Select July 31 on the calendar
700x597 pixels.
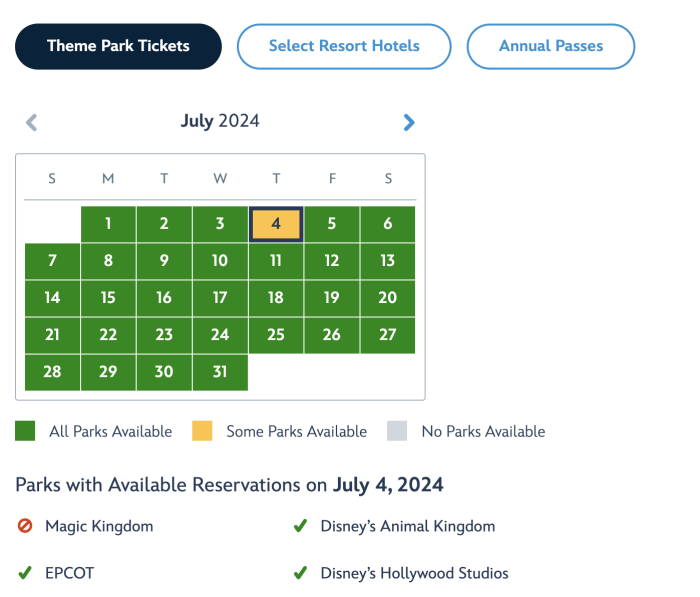pos(220,372)
